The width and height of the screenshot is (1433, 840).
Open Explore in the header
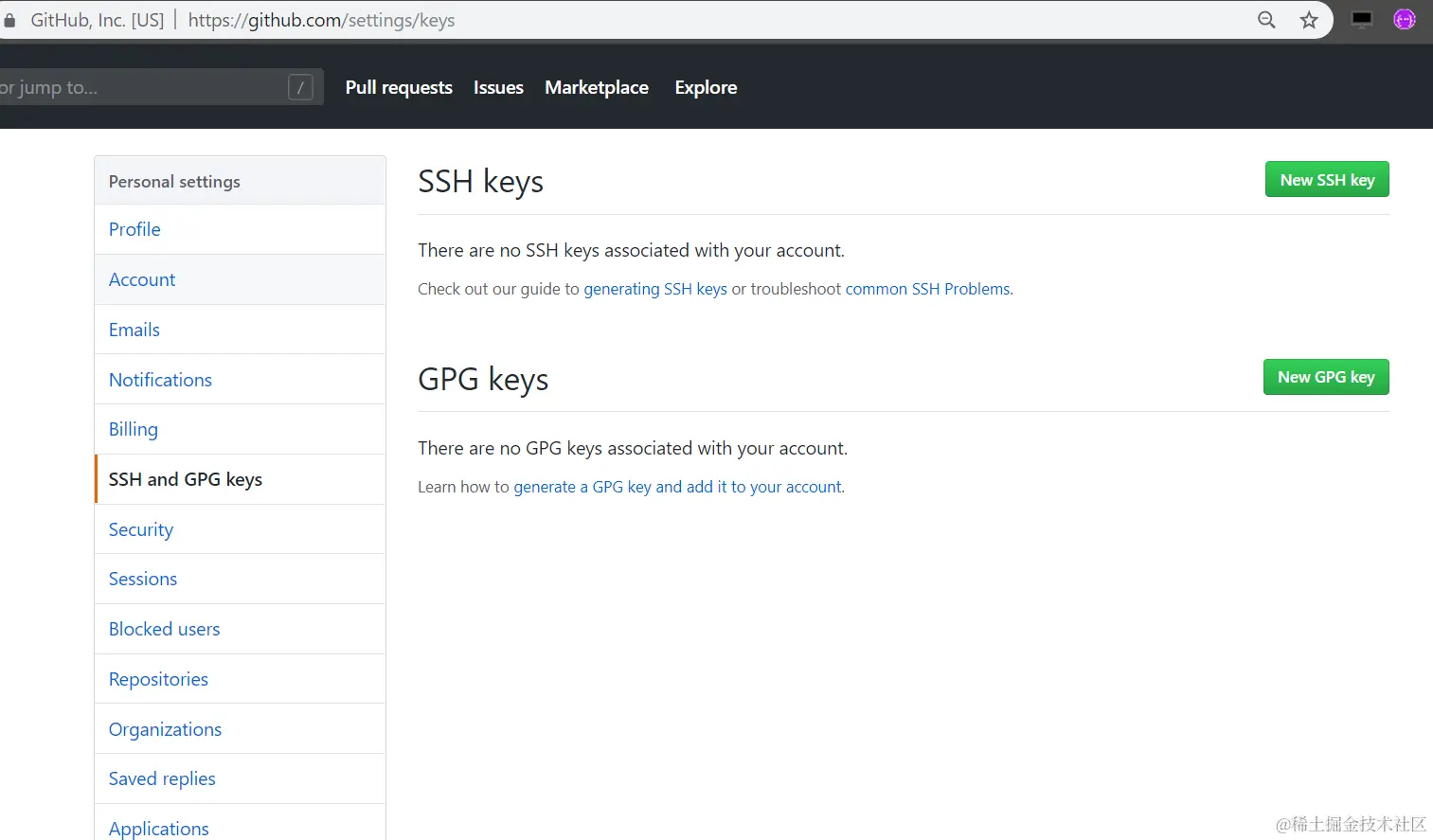pos(706,87)
